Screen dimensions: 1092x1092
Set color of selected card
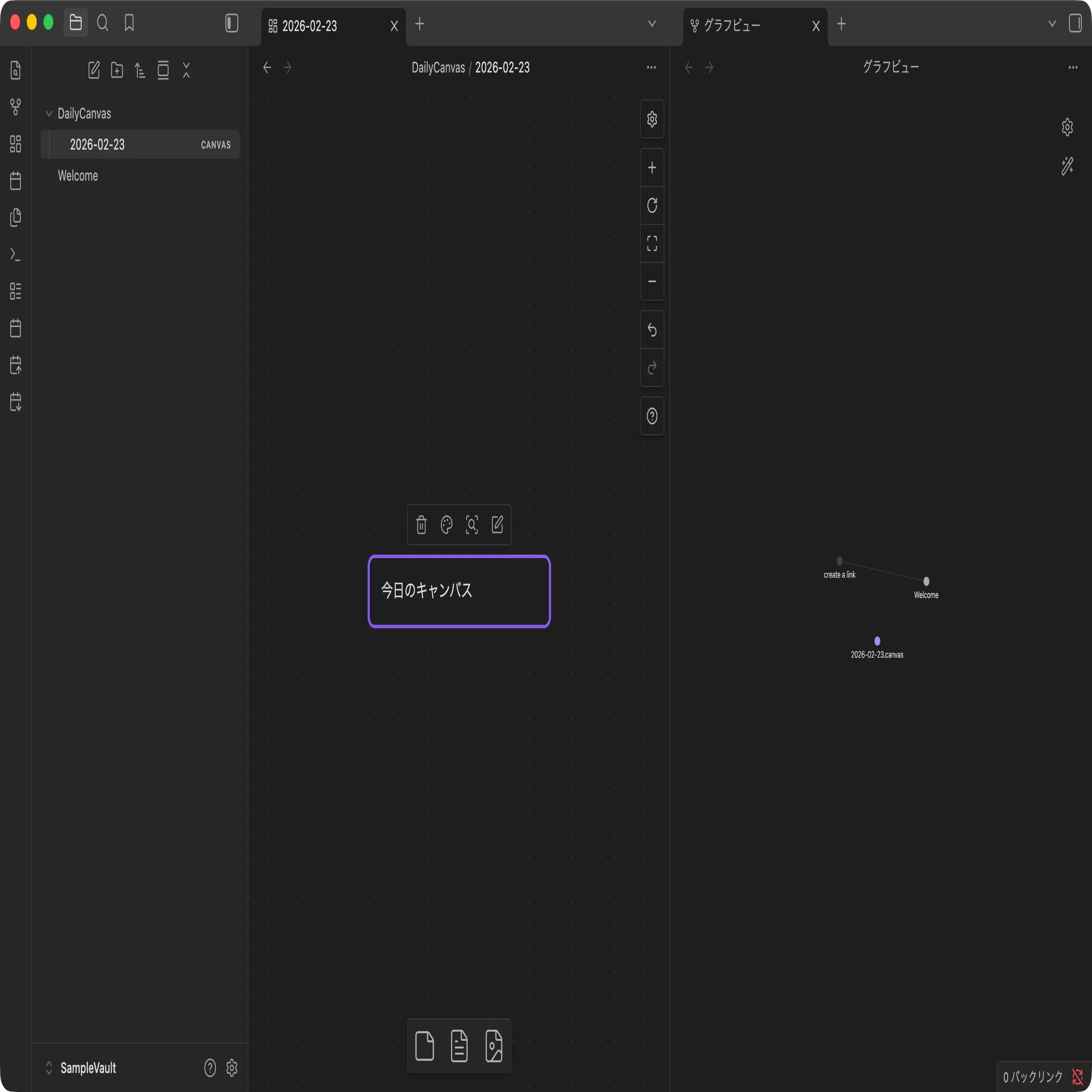click(446, 525)
